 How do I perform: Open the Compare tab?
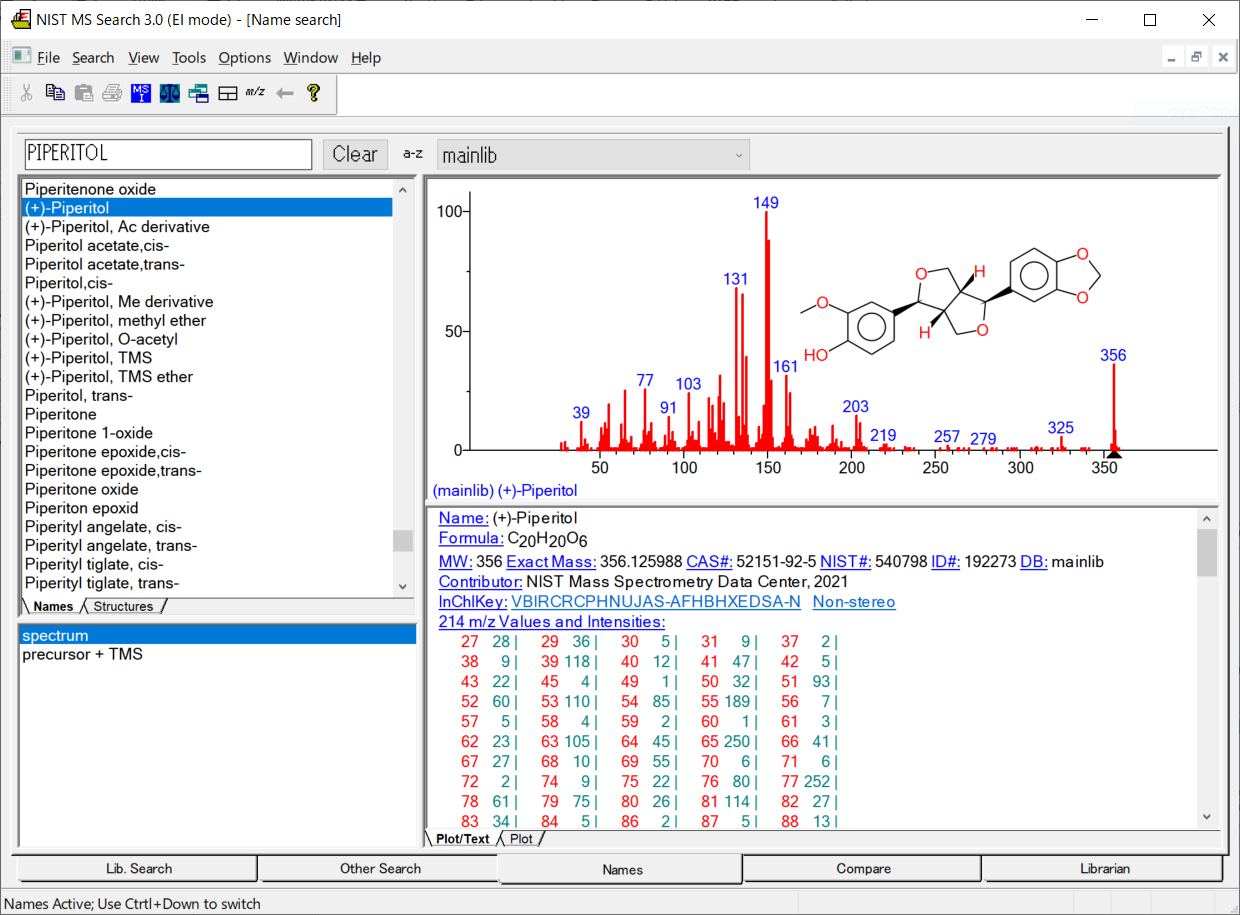pyautogui.click(x=863, y=868)
